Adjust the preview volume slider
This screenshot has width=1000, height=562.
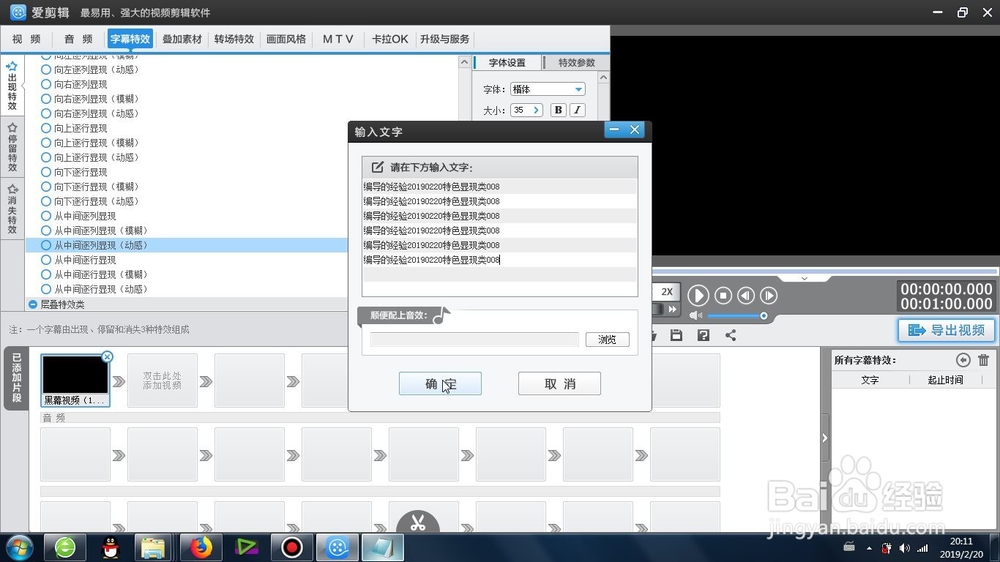point(737,316)
